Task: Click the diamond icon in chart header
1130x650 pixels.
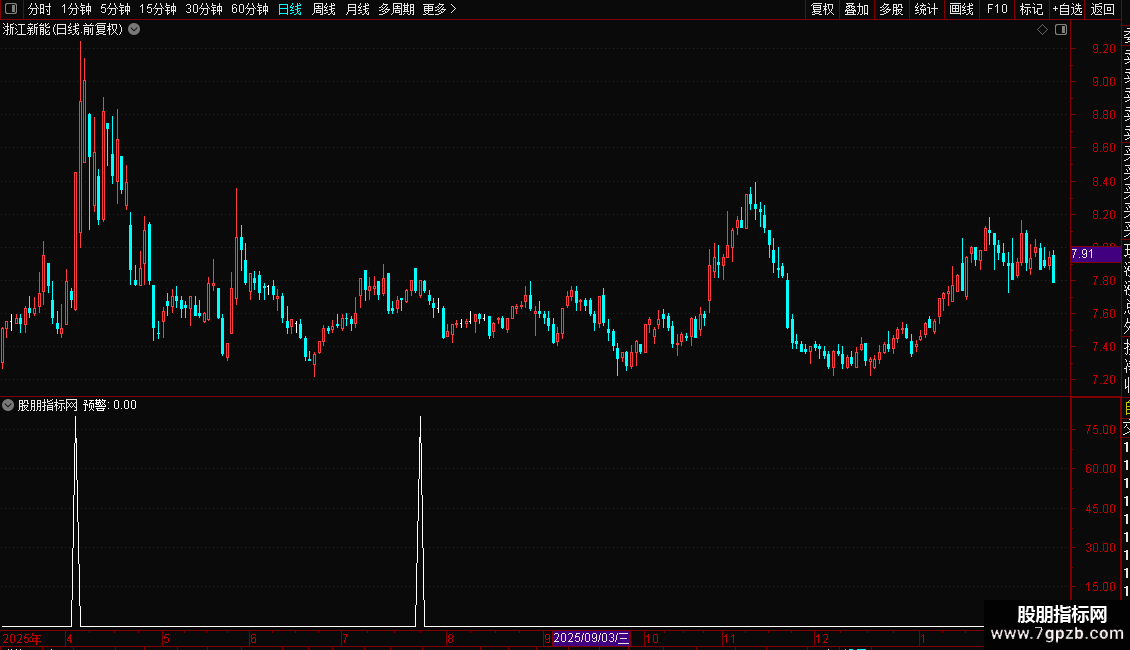Action: (1042, 30)
